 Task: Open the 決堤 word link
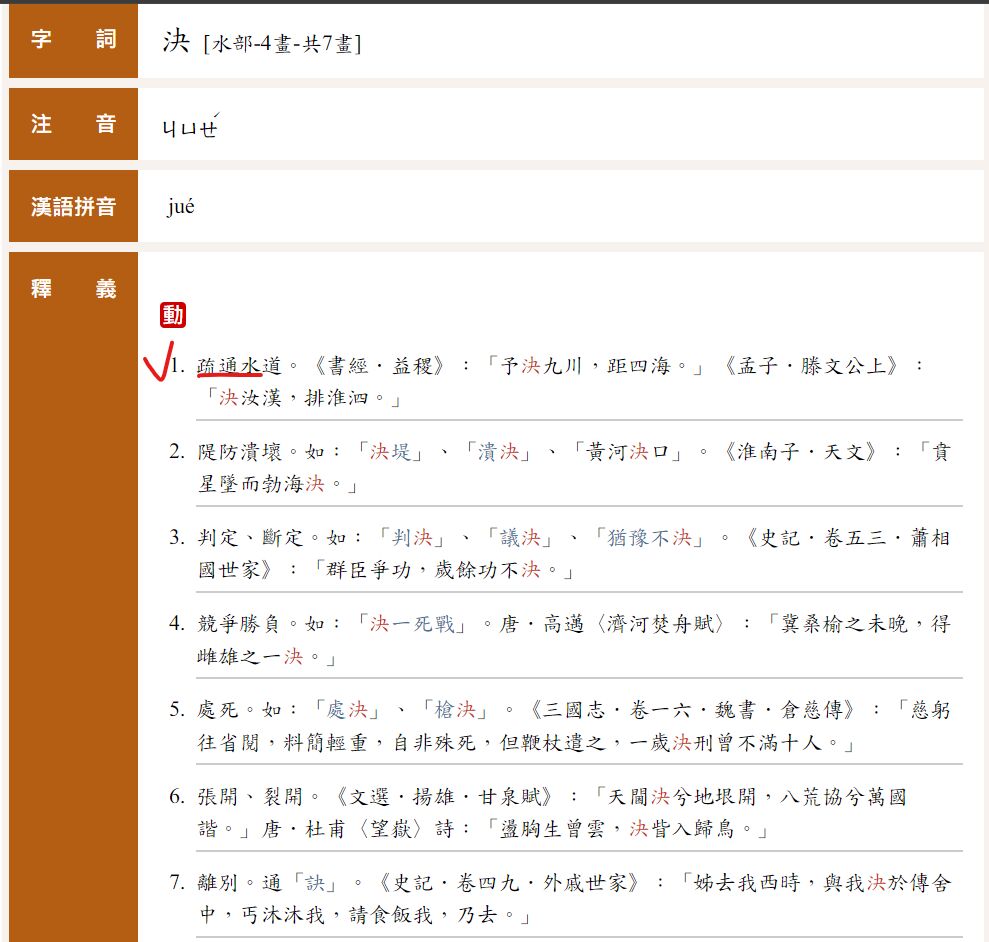pos(390,452)
